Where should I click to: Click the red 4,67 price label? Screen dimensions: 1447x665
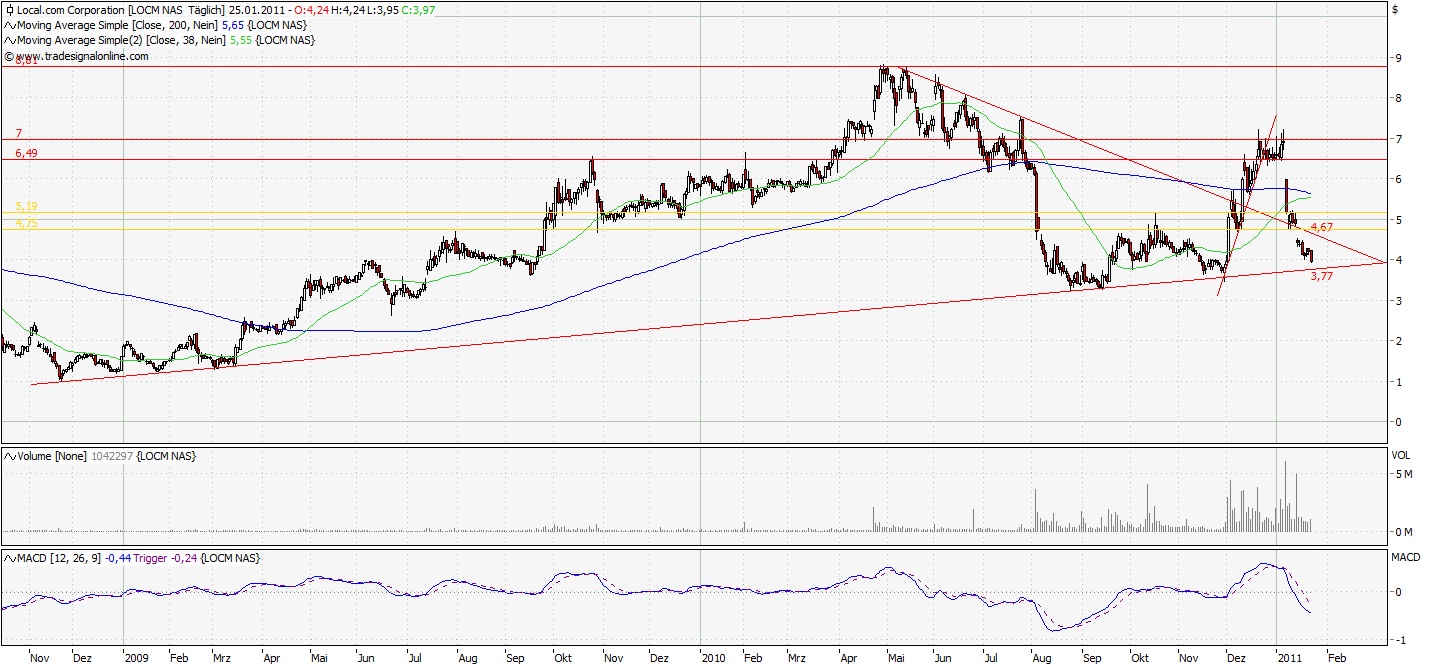(x=1321, y=228)
